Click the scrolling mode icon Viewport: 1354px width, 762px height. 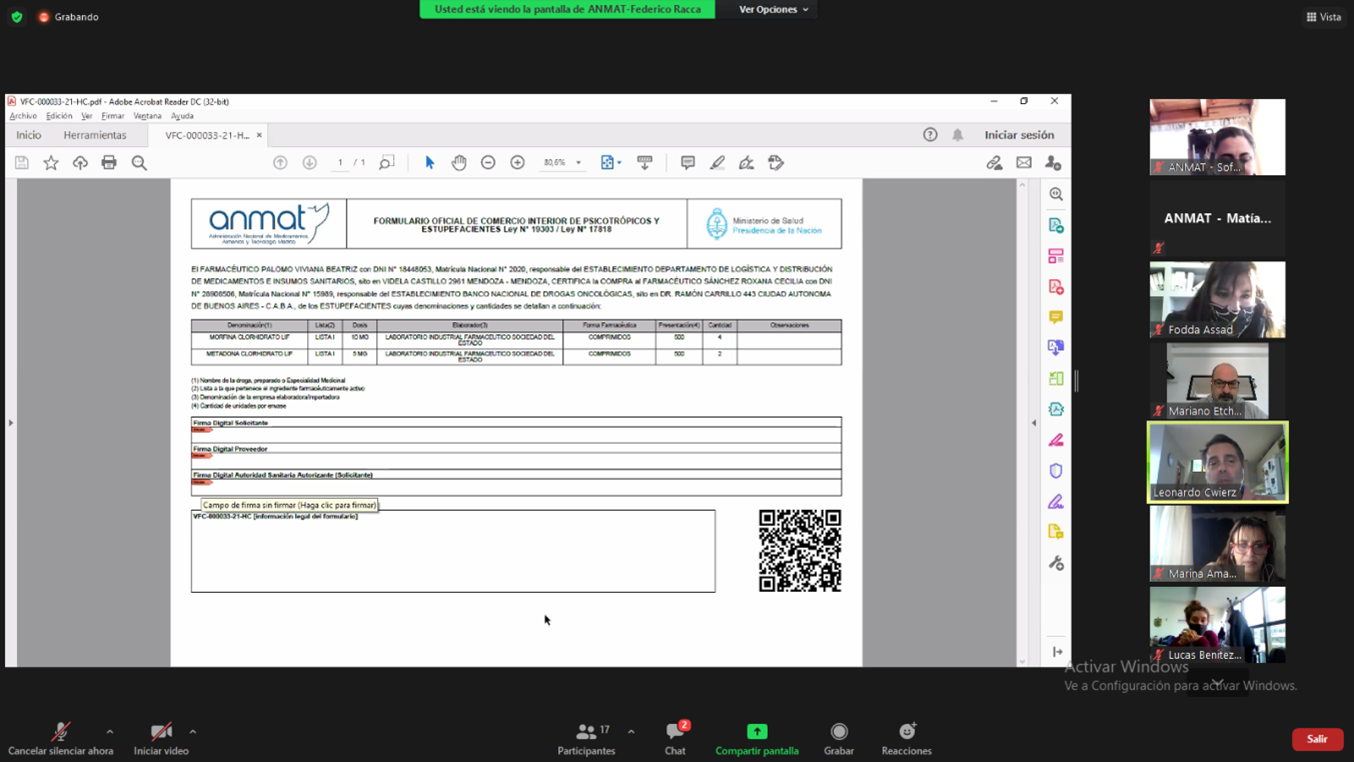pyautogui.click(x=645, y=163)
